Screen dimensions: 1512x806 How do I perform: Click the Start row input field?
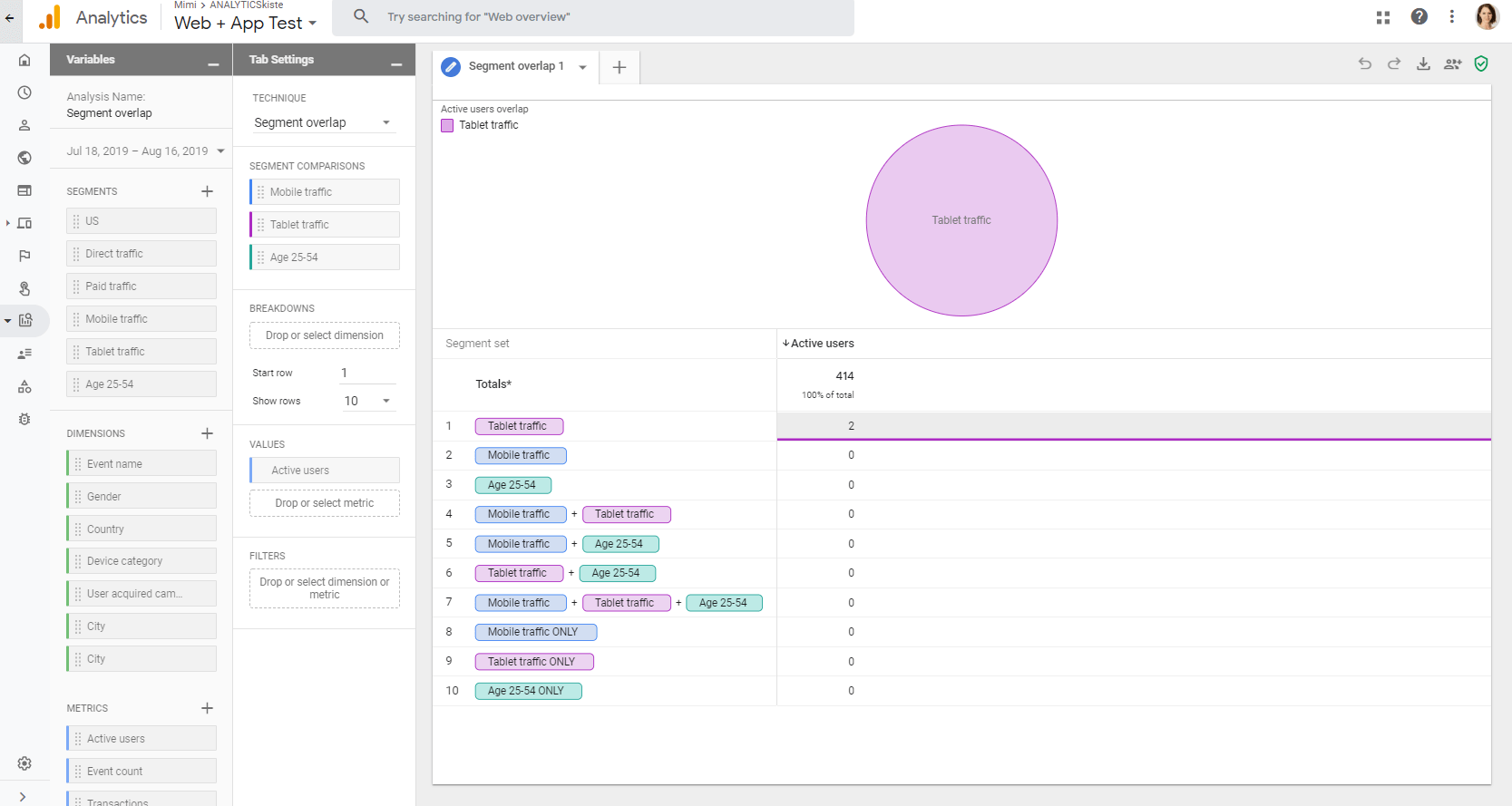pos(366,373)
